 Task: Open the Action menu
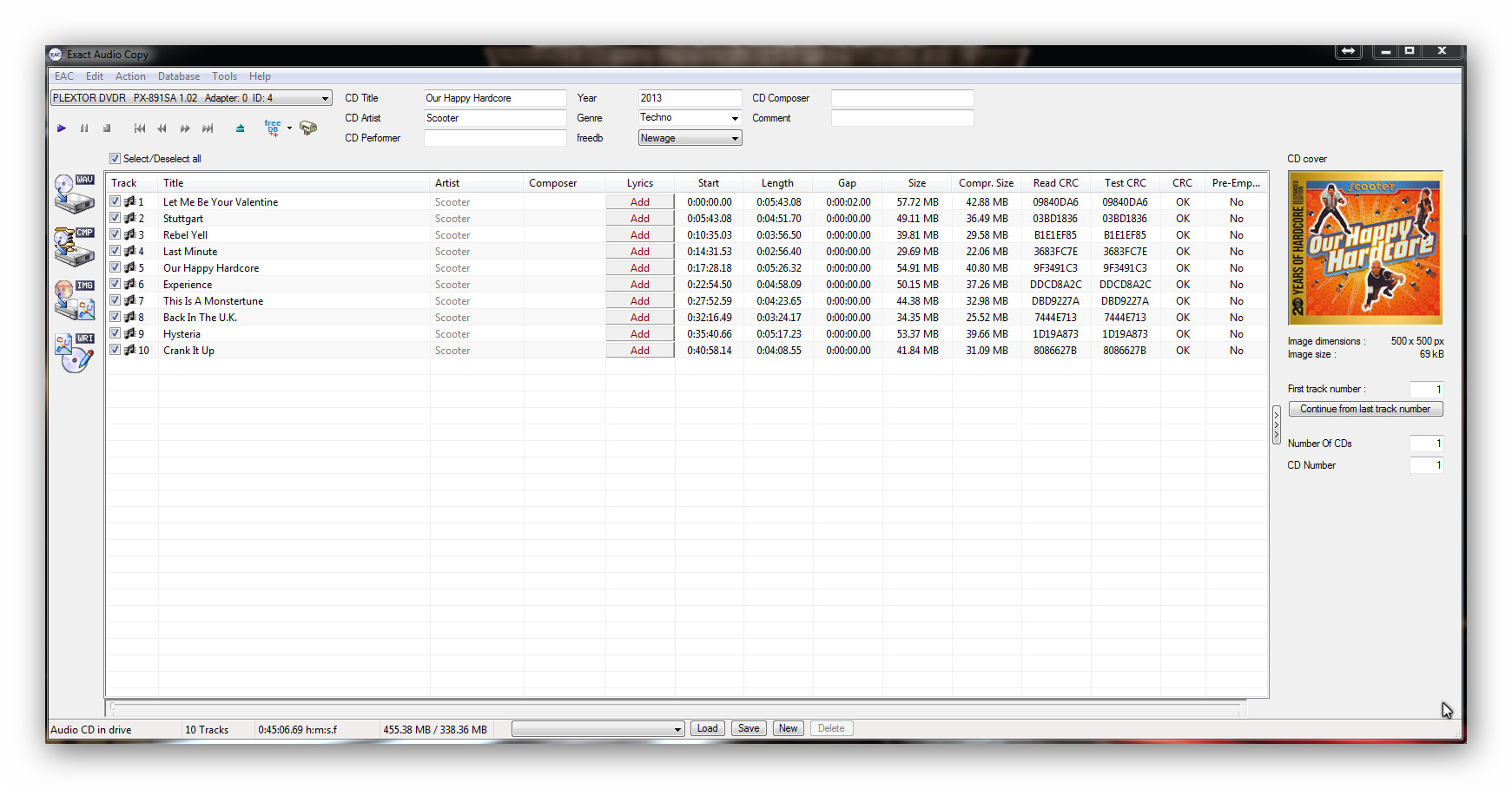coord(130,76)
